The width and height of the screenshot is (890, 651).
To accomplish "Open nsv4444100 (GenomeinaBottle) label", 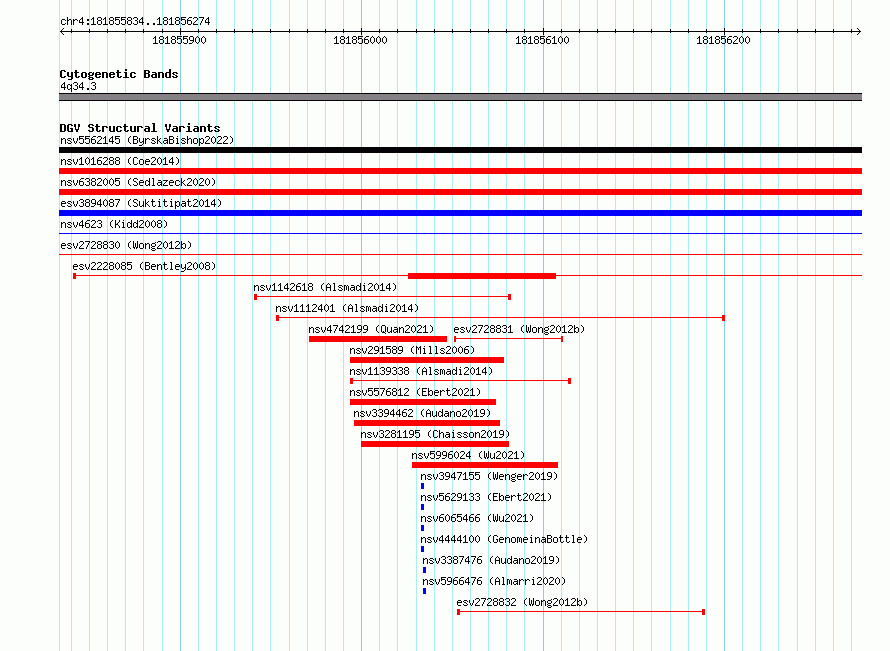I will click(504, 539).
